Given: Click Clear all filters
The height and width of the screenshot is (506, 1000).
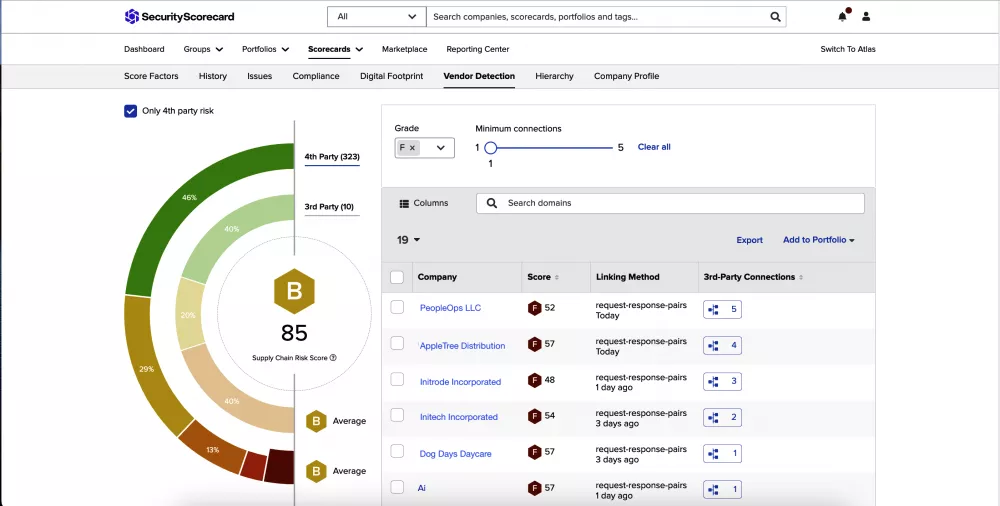Looking at the screenshot, I should click(654, 147).
